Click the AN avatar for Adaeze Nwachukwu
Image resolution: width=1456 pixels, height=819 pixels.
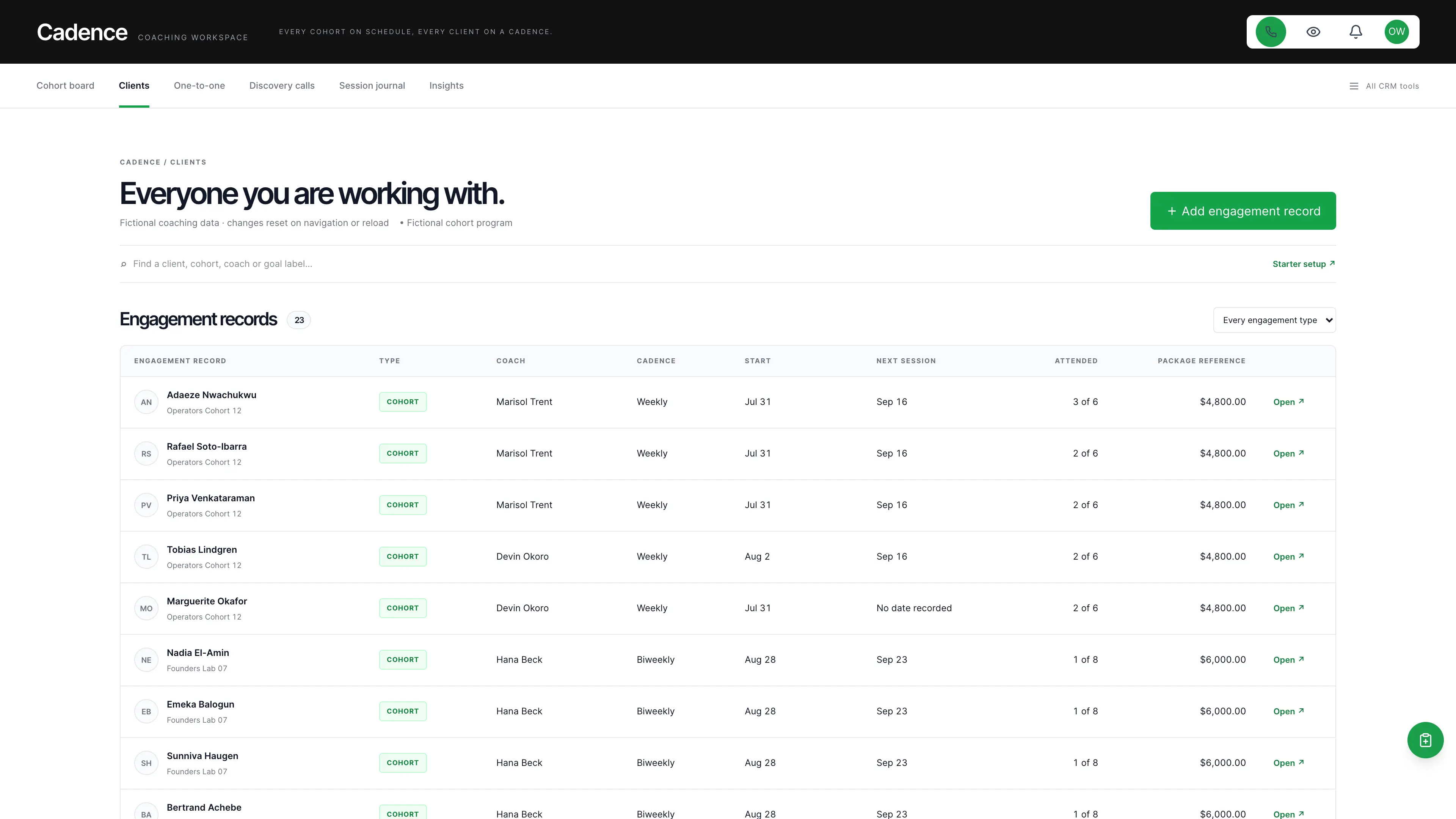pos(146,402)
